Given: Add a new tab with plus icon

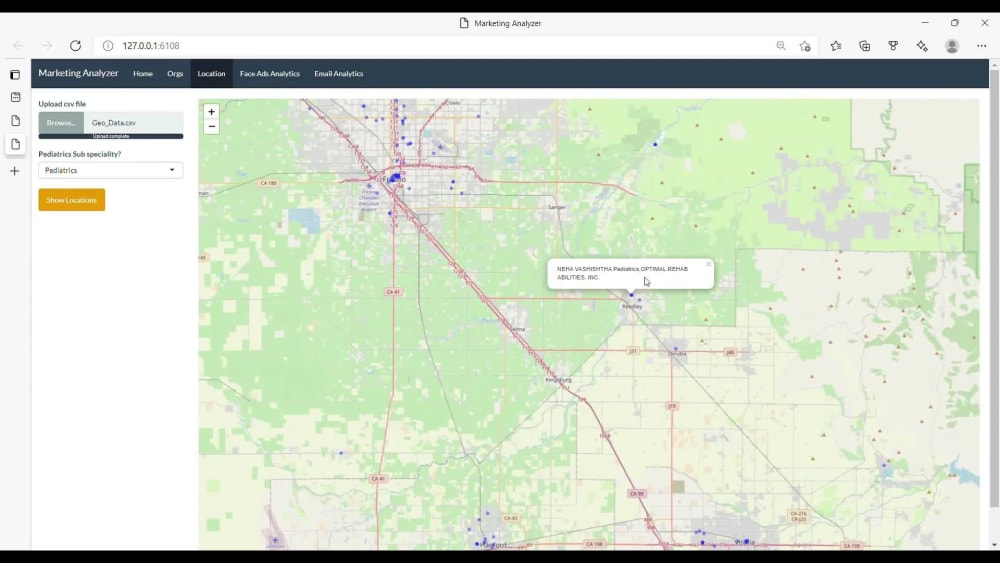Looking at the screenshot, I should 15,171.
